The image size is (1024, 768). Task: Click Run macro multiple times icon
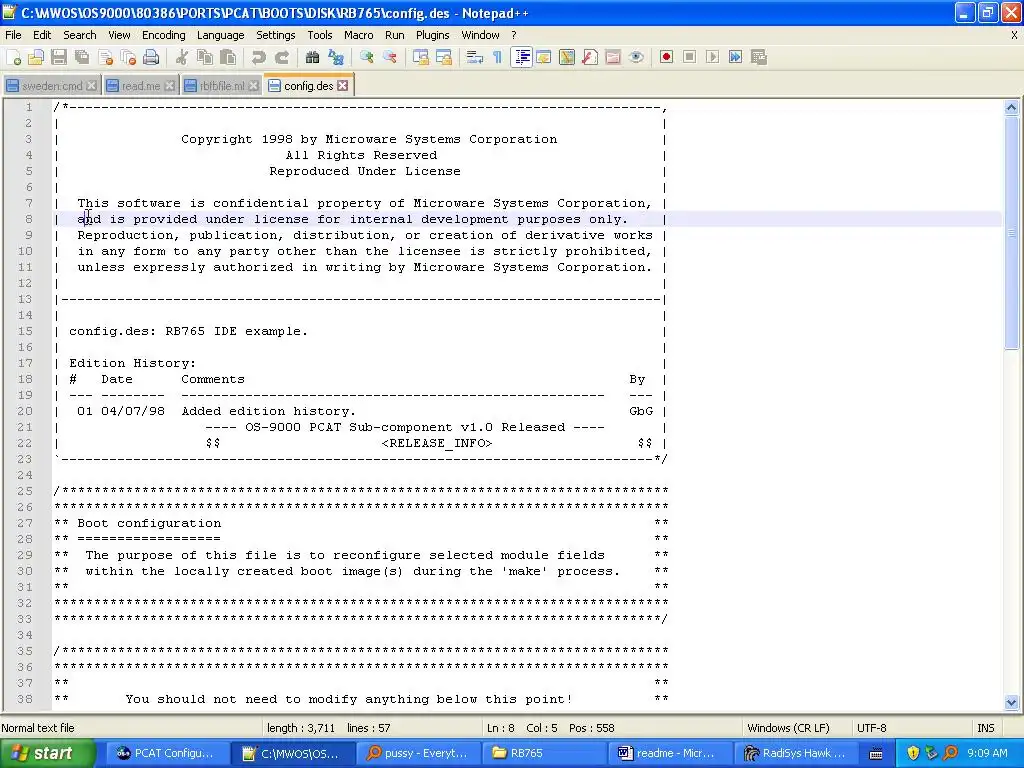[735, 57]
